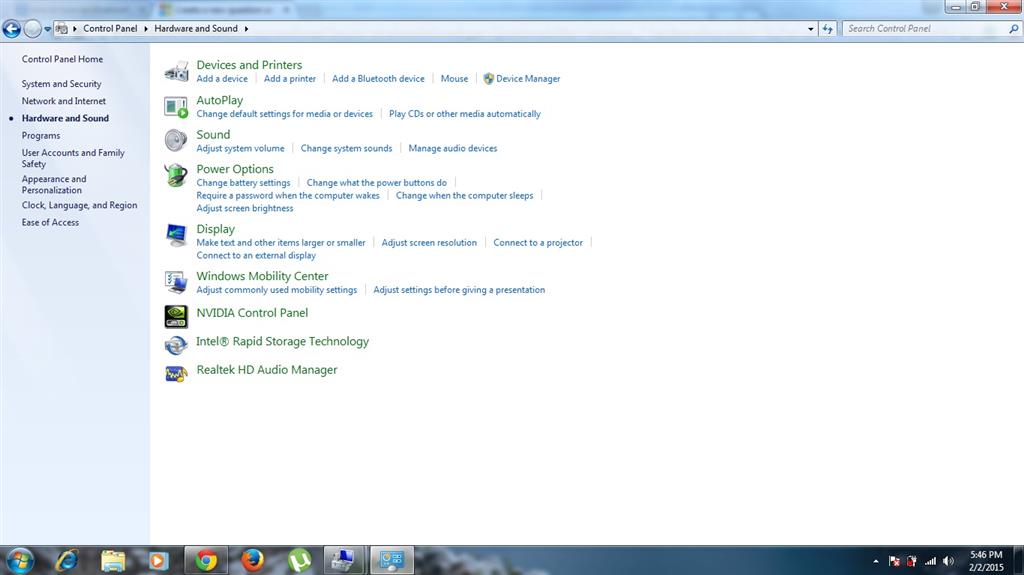Click the Forward arrow button
Image resolution: width=1024 pixels, height=575 pixels.
[32, 29]
